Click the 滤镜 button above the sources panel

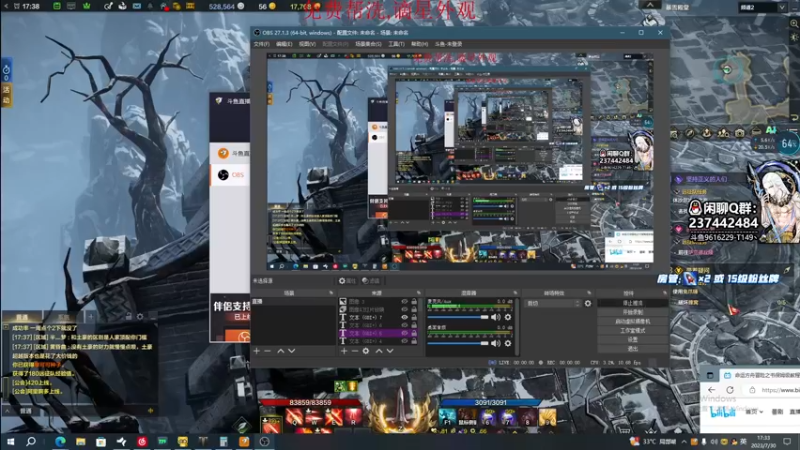coord(371,281)
